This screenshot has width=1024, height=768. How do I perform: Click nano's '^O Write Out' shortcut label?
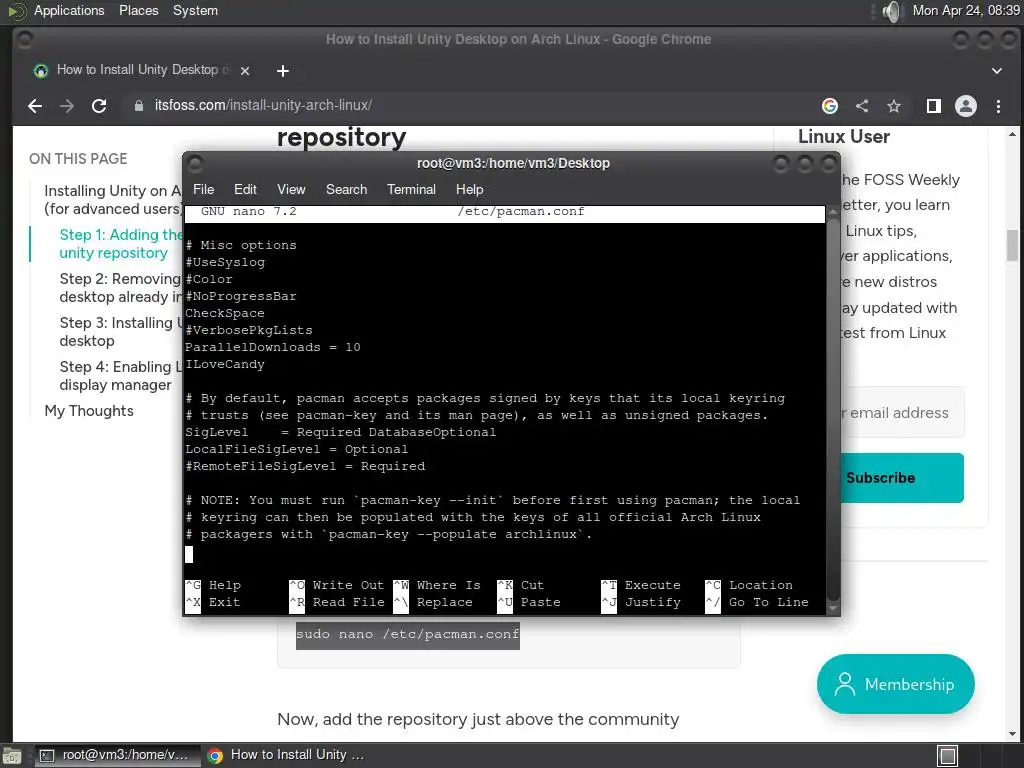pyautogui.click(x=337, y=585)
